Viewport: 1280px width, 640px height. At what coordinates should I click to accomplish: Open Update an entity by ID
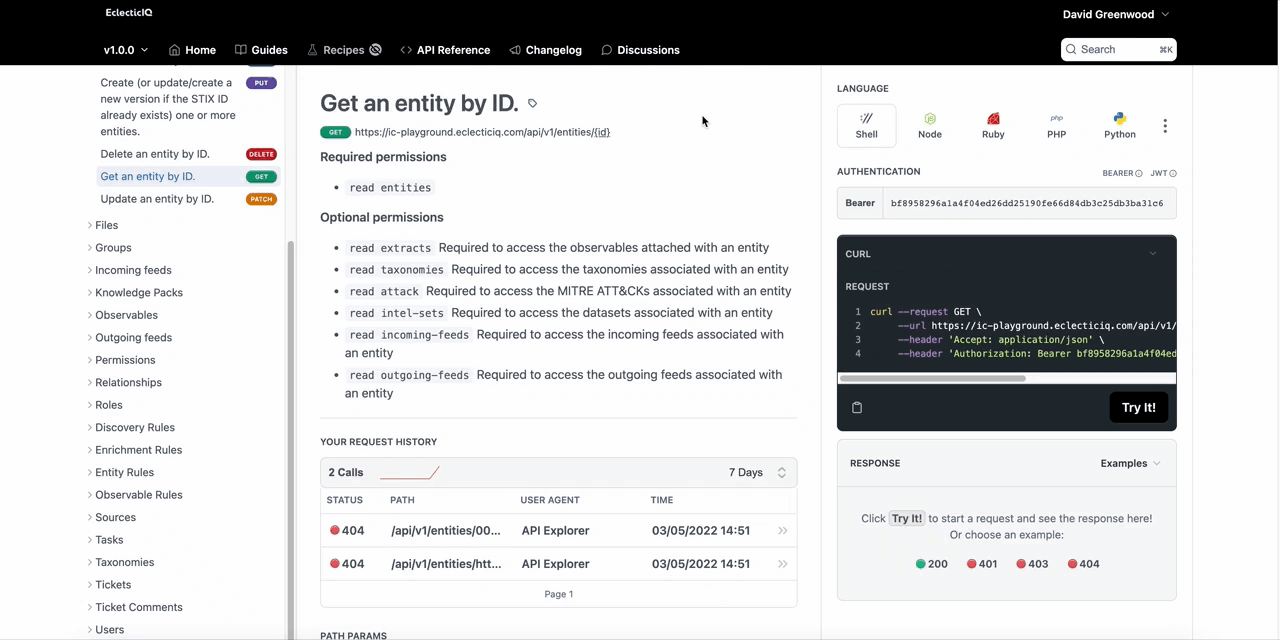coord(157,199)
